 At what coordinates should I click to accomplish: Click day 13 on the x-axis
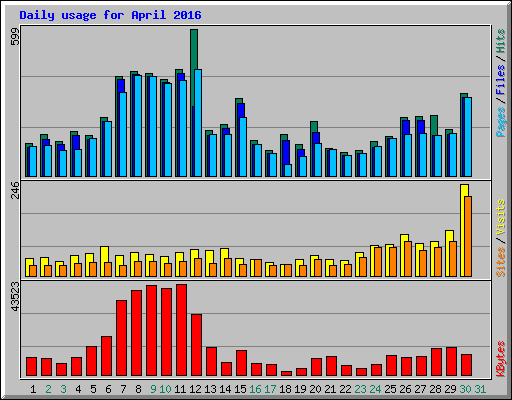coord(210,389)
